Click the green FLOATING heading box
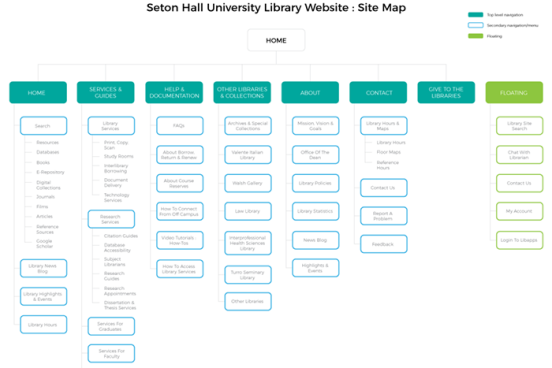This screenshot has width=552, height=368. 514,93
